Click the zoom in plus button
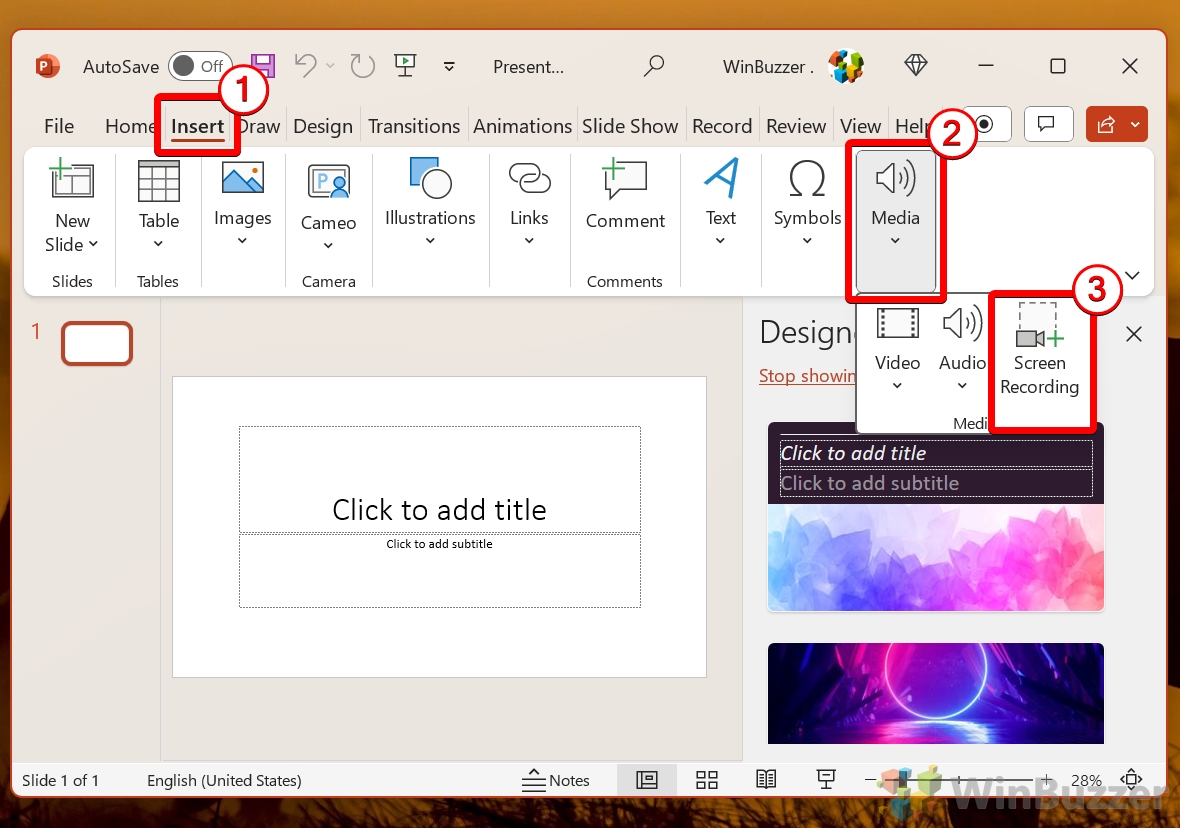 [1046, 780]
